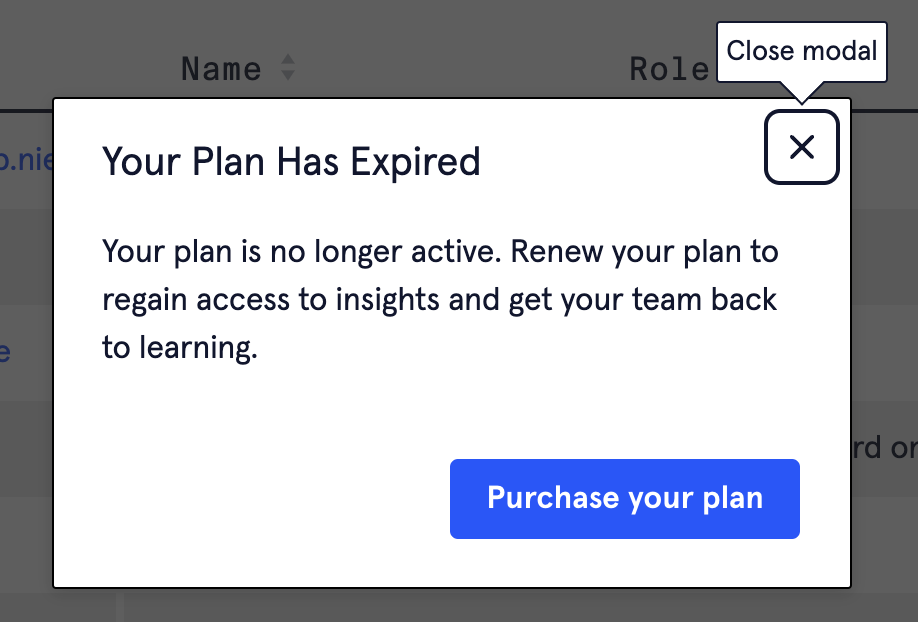918x622 pixels.
Task: Select the descending arrow next to Name
Action: pos(288,75)
